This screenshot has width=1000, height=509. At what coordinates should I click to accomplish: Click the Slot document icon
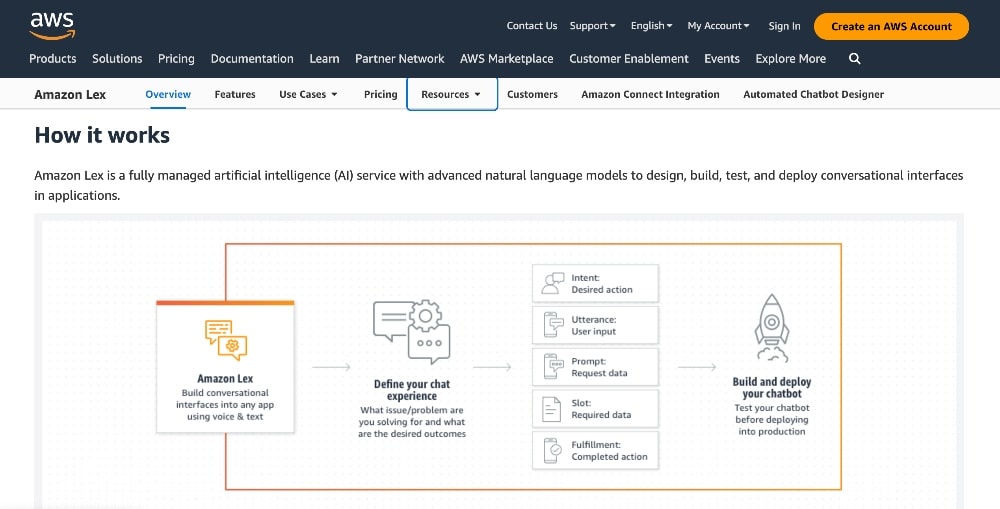tap(551, 409)
